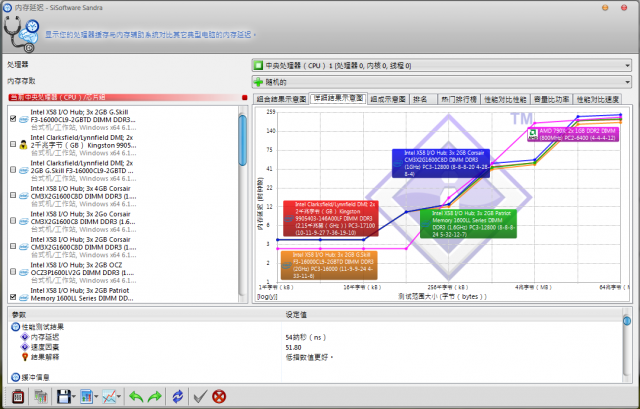Click the SiSoftware Sandra title bar icon
Screen dimensions: 640x409
tap(7, 7)
